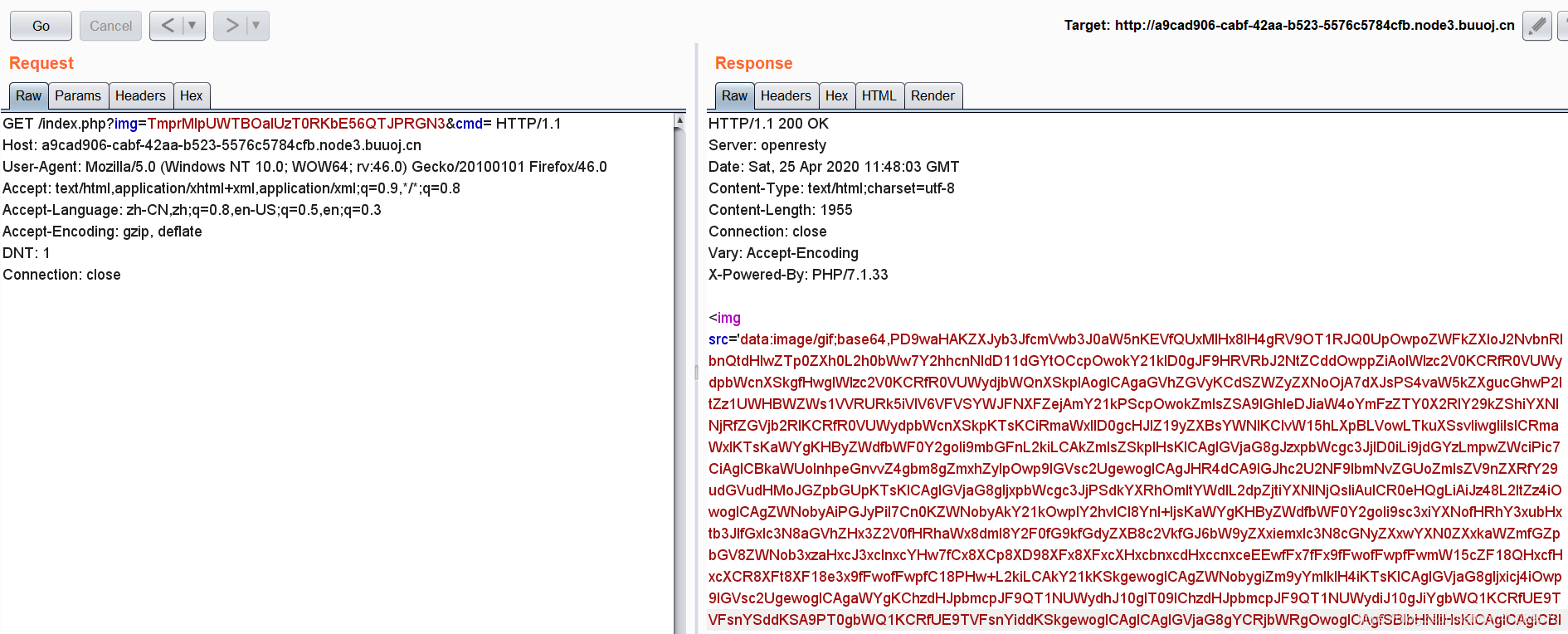
Task: Open the Response HTML tab
Action: point(879,95)
